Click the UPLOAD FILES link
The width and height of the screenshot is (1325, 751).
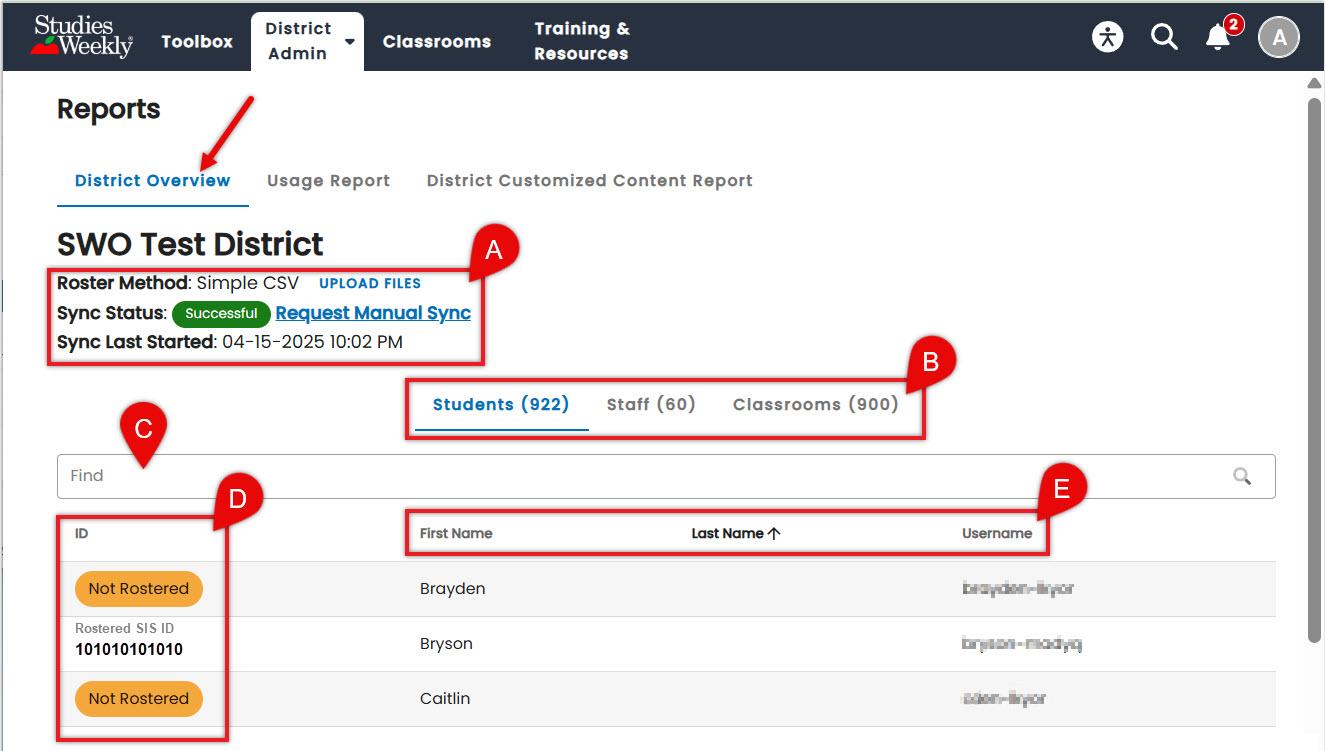(x=370, y=283)
